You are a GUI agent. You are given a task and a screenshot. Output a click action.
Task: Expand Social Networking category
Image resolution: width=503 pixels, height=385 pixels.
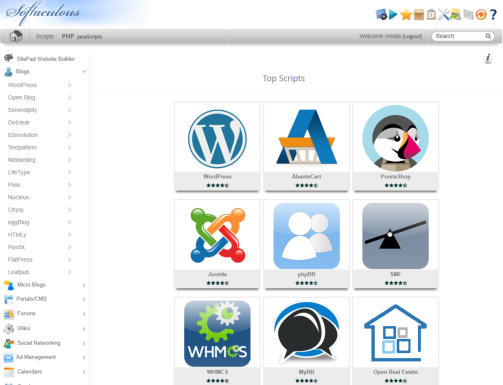click(x=45, y=343)
